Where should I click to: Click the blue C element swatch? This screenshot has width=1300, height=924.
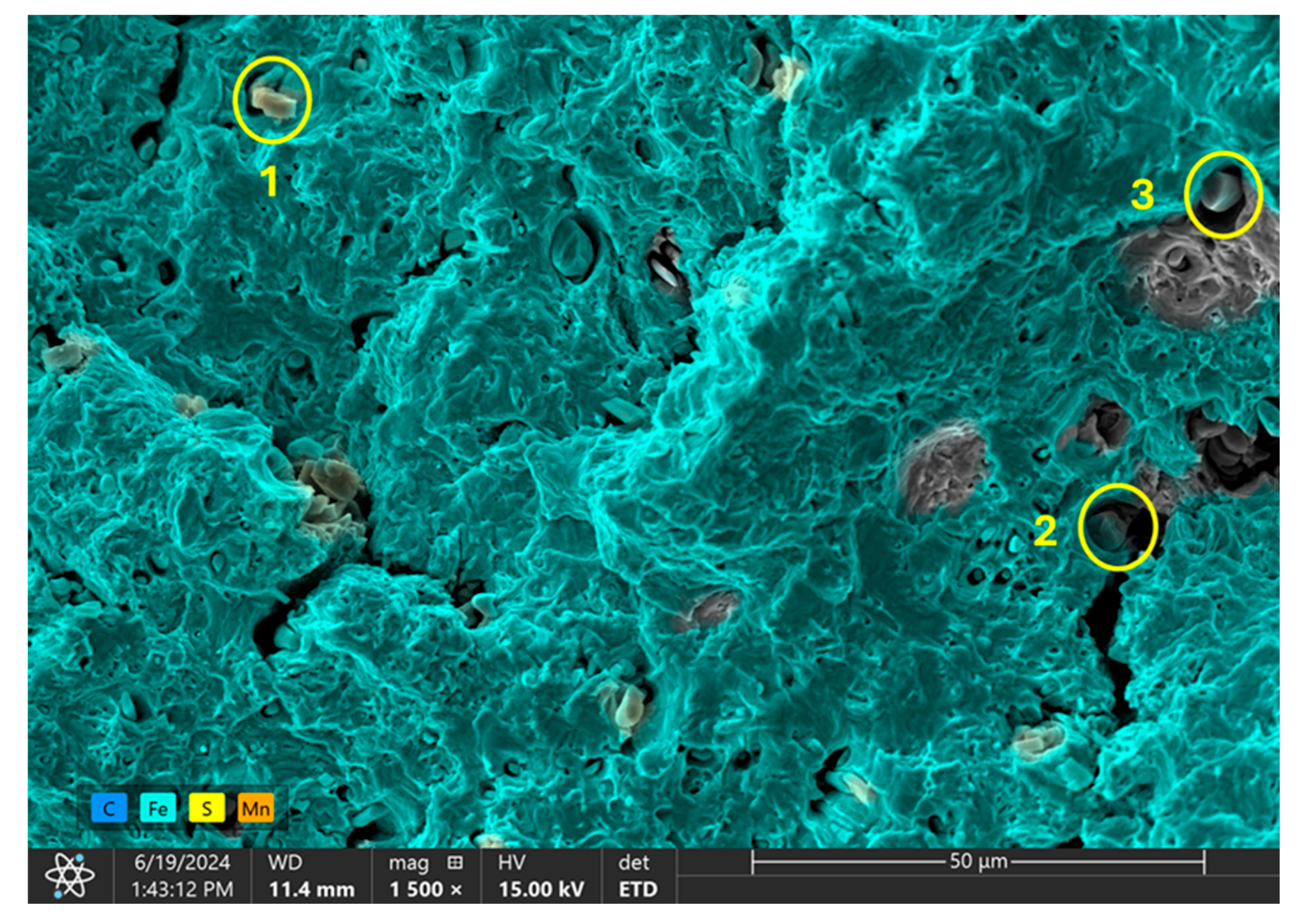tap(109, 808)
